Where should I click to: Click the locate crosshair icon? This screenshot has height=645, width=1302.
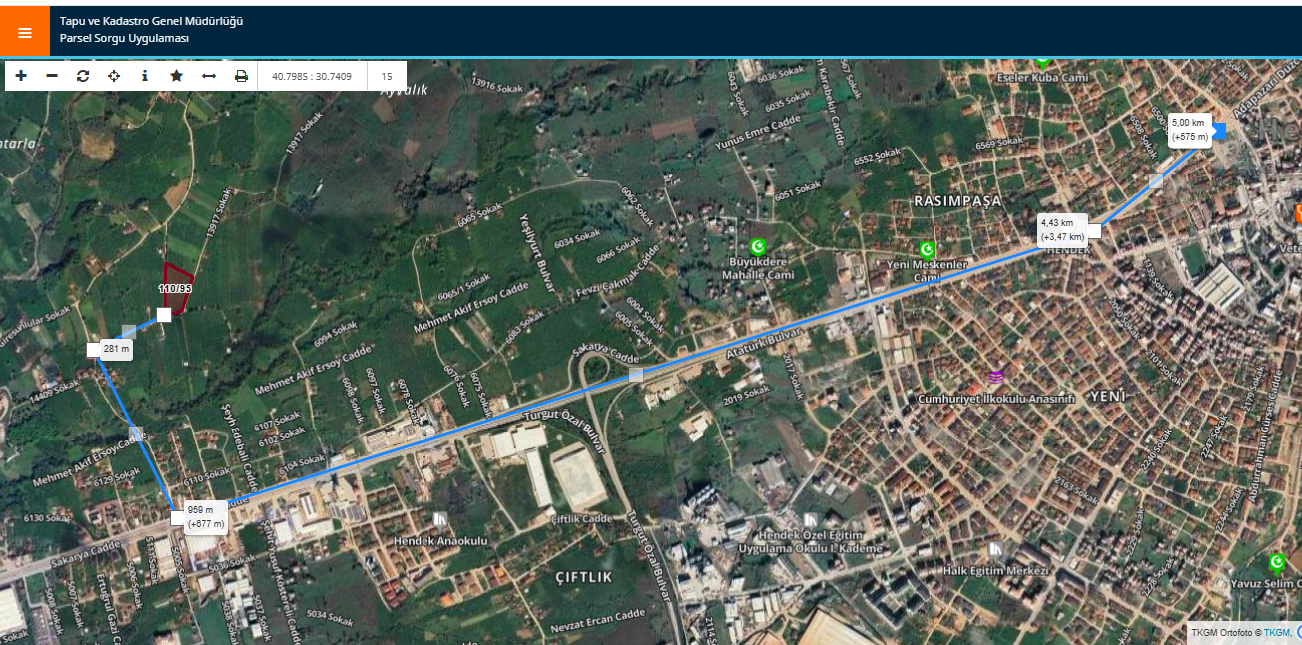click(x=114, y=76)
